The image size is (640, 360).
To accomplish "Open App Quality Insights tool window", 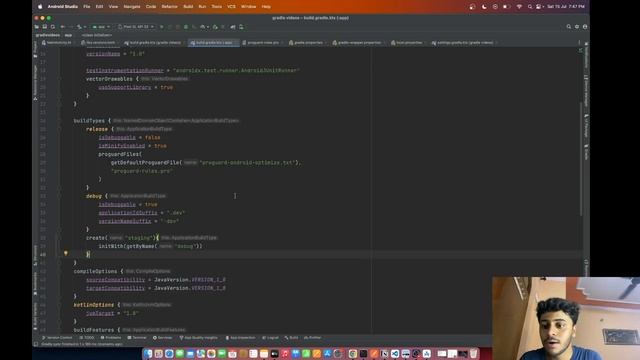I will [x=199, y=338].
